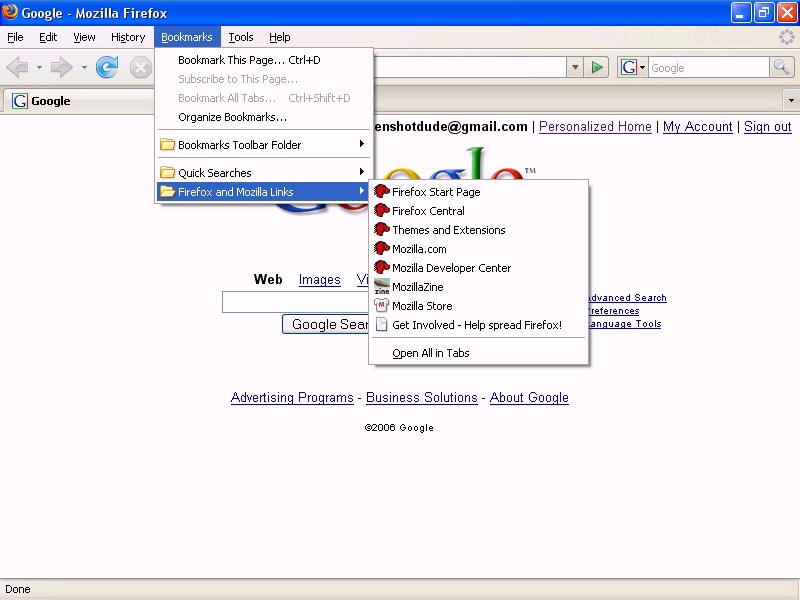The image size is (800, 600).
Task: Open the Language Tools link
Action: click(x=625, y=324)
